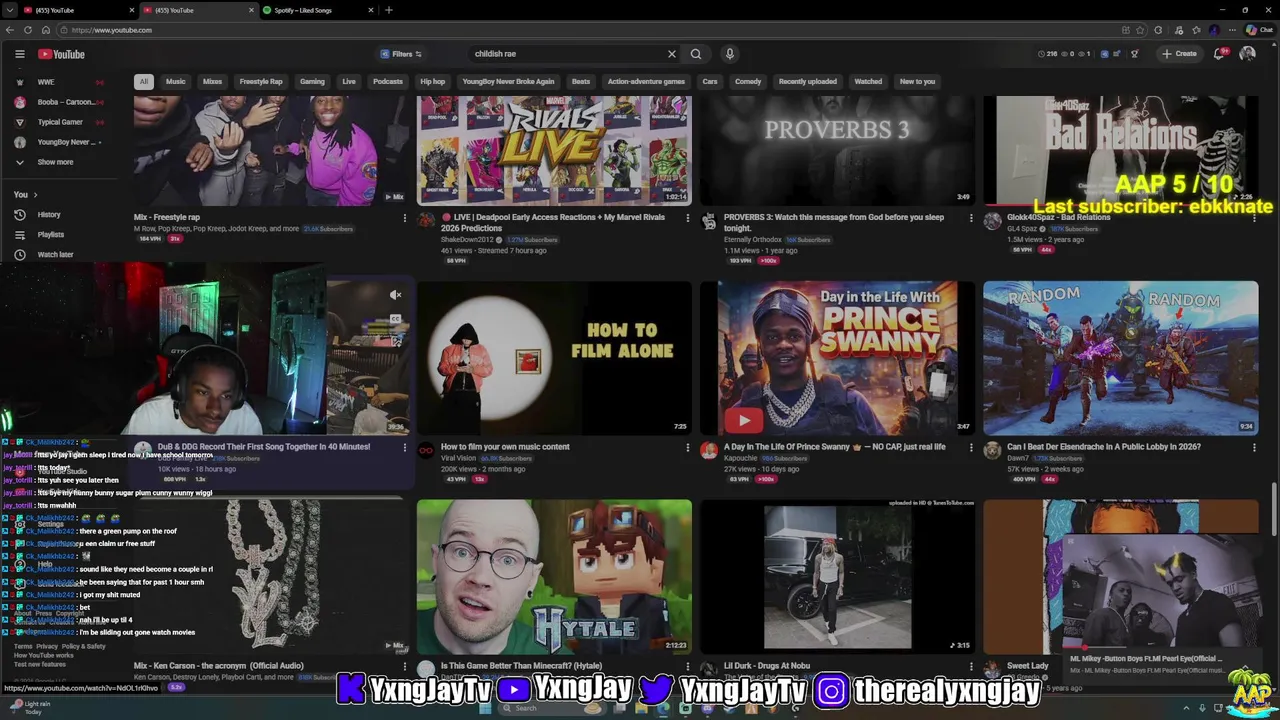The height and width of the screenshot is (720, 1280).
Task: Open the account avatar menu
Action: click(1247, 54)
